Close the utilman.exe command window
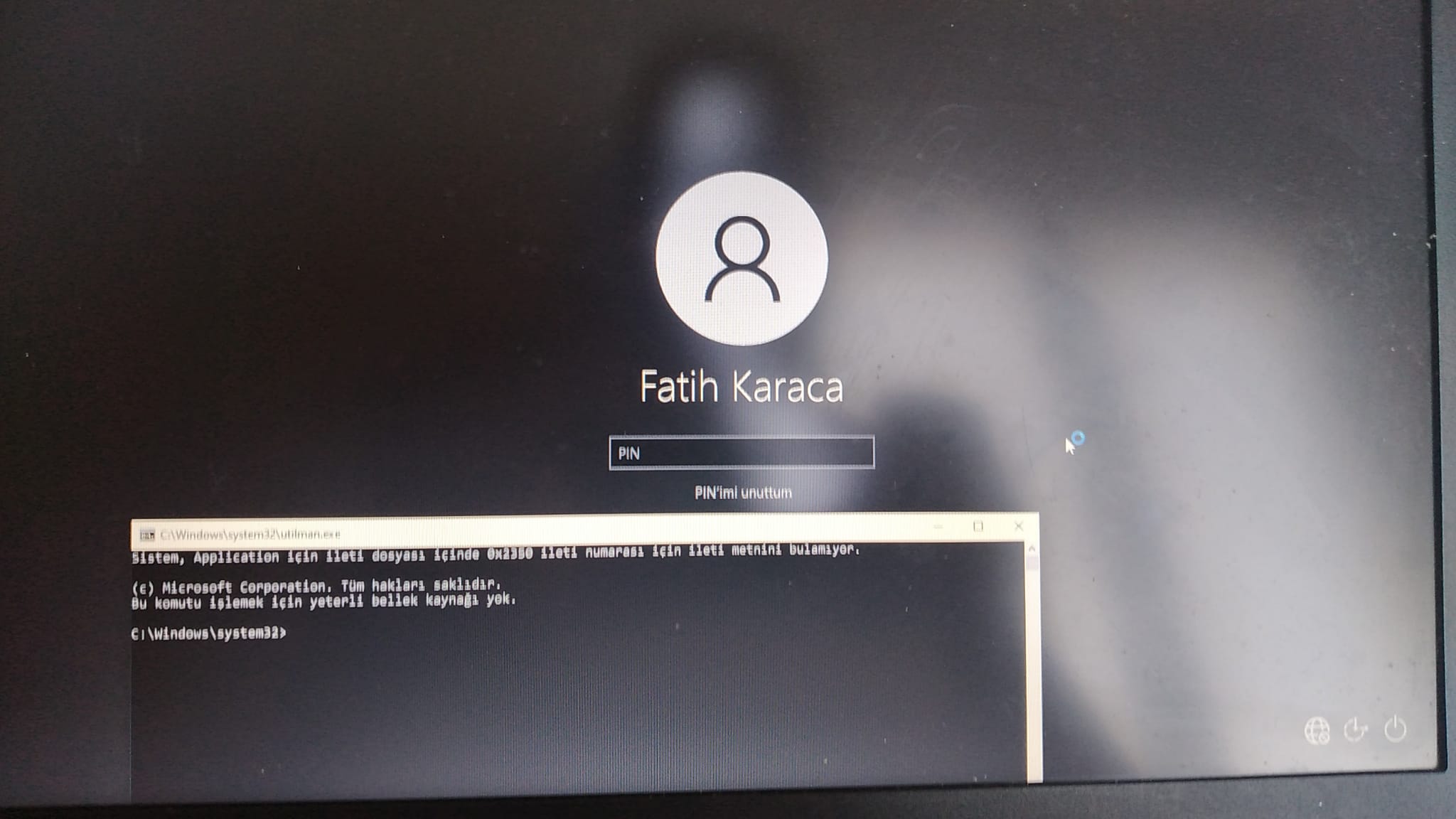The width and height of the screenshot is (1456, 819). click(1018, 525)
